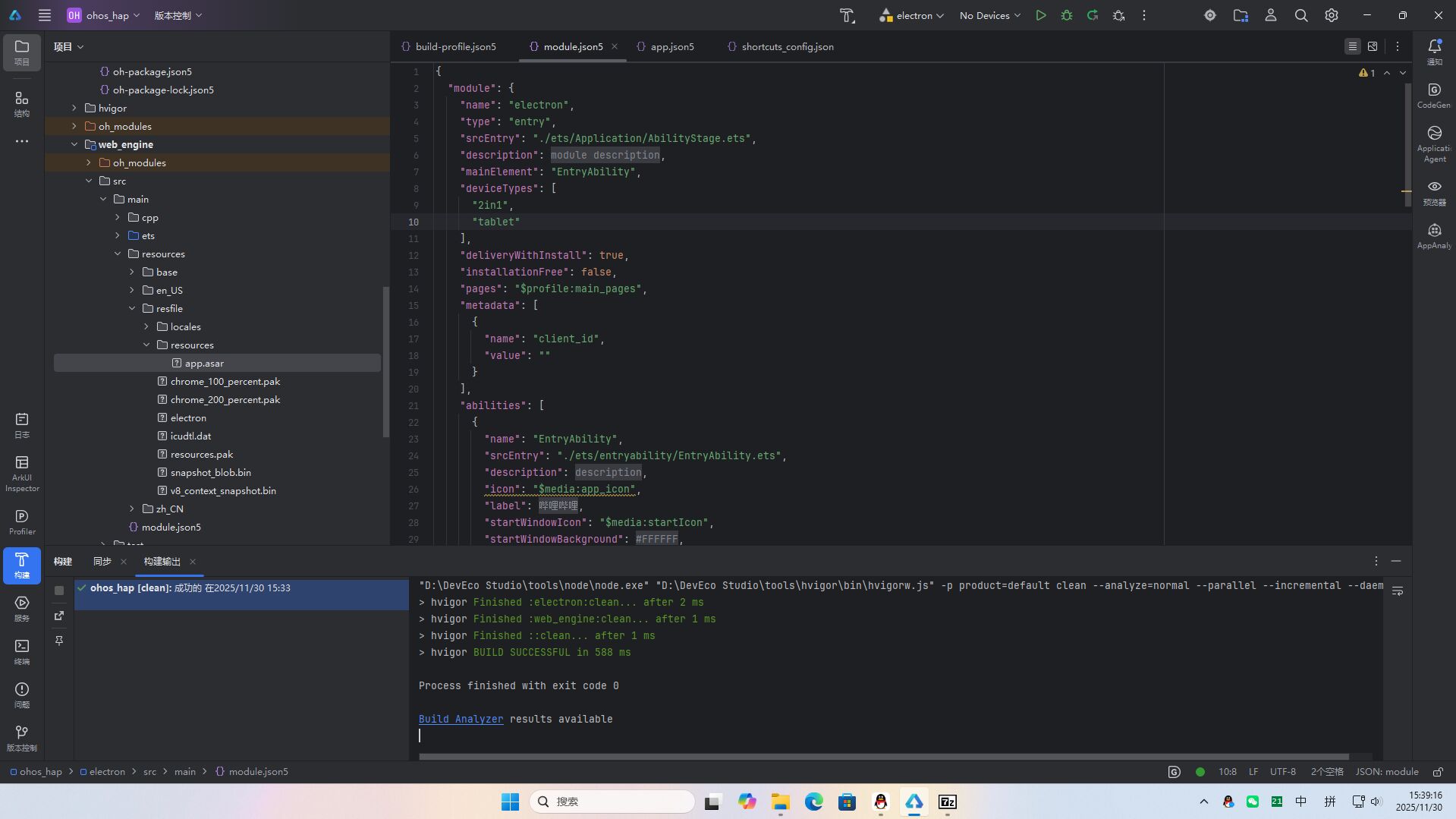Collapse the resfile folder
This screenshot has width=1456, height=819.
(132, 308)
